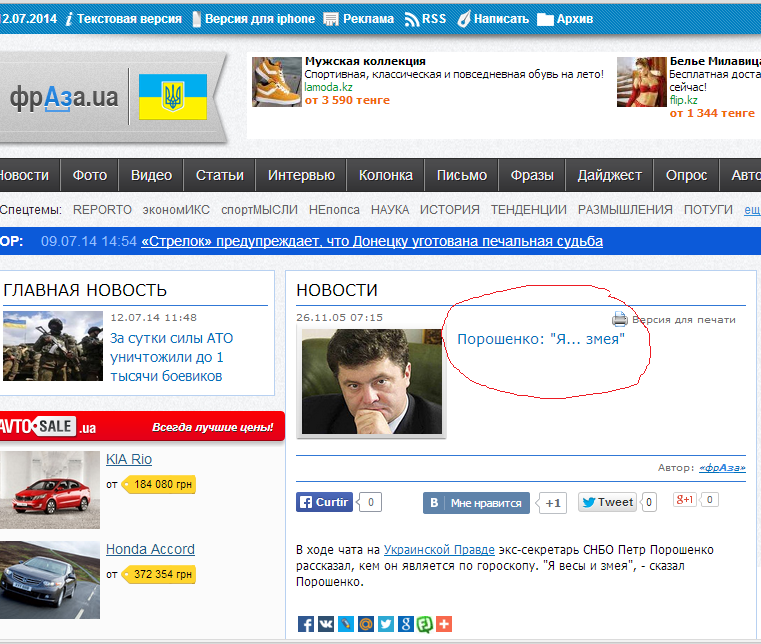The height and width of the screenshot is (644, 761).
Task: Click the printer icon for print version
Action: point(620,319)
